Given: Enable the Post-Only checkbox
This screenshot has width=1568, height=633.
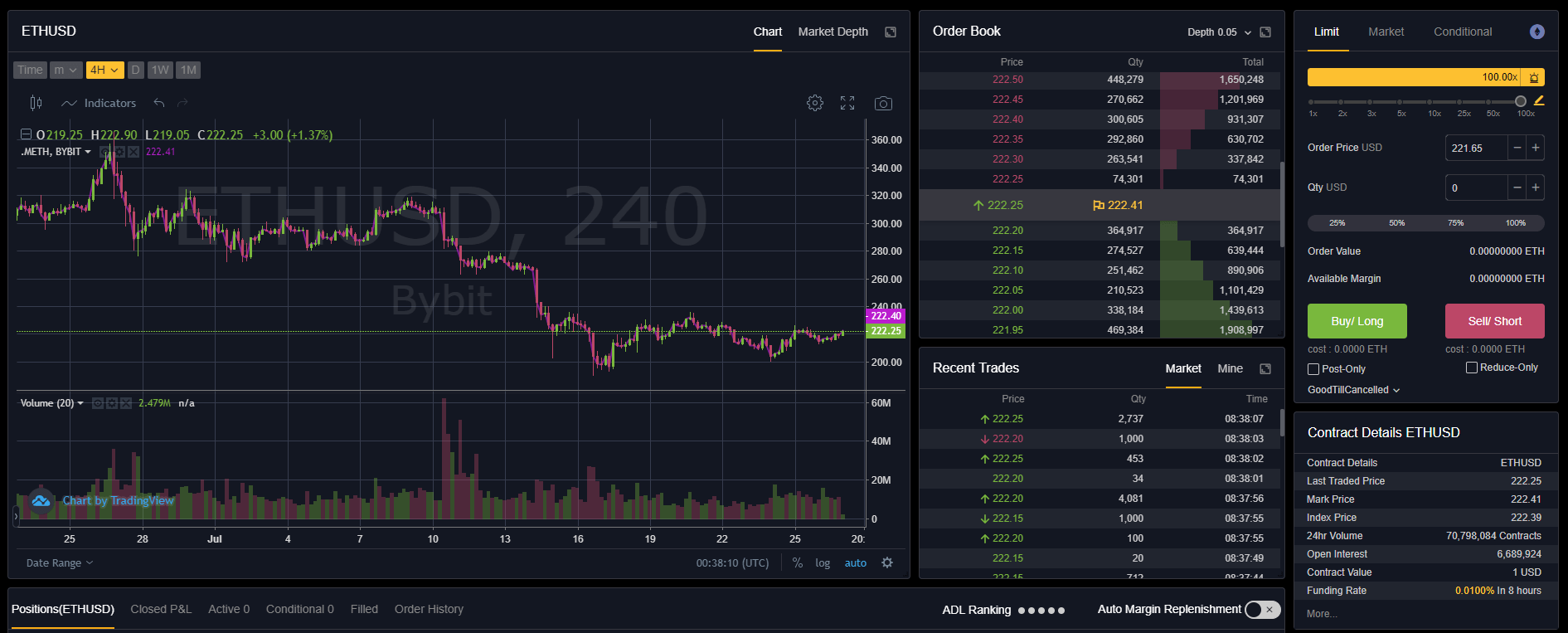Looking at the screenshot, I should click(1313, 369).
